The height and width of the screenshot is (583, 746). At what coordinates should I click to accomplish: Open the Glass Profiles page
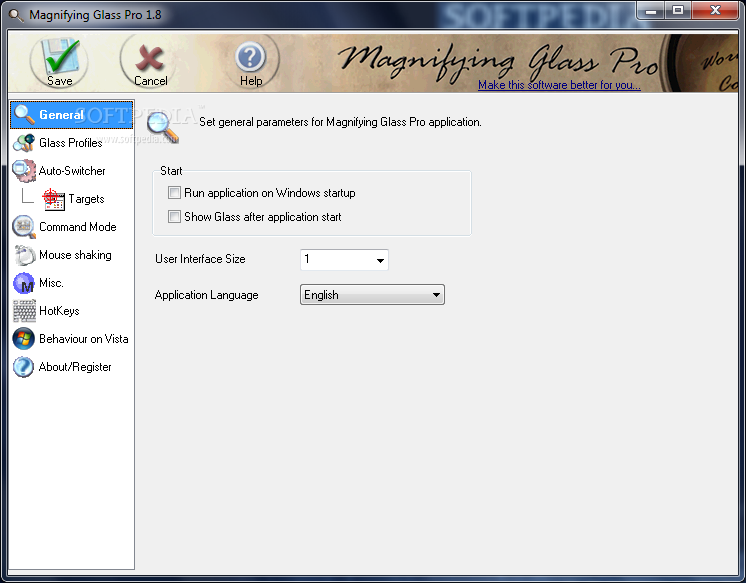[70, 143]
